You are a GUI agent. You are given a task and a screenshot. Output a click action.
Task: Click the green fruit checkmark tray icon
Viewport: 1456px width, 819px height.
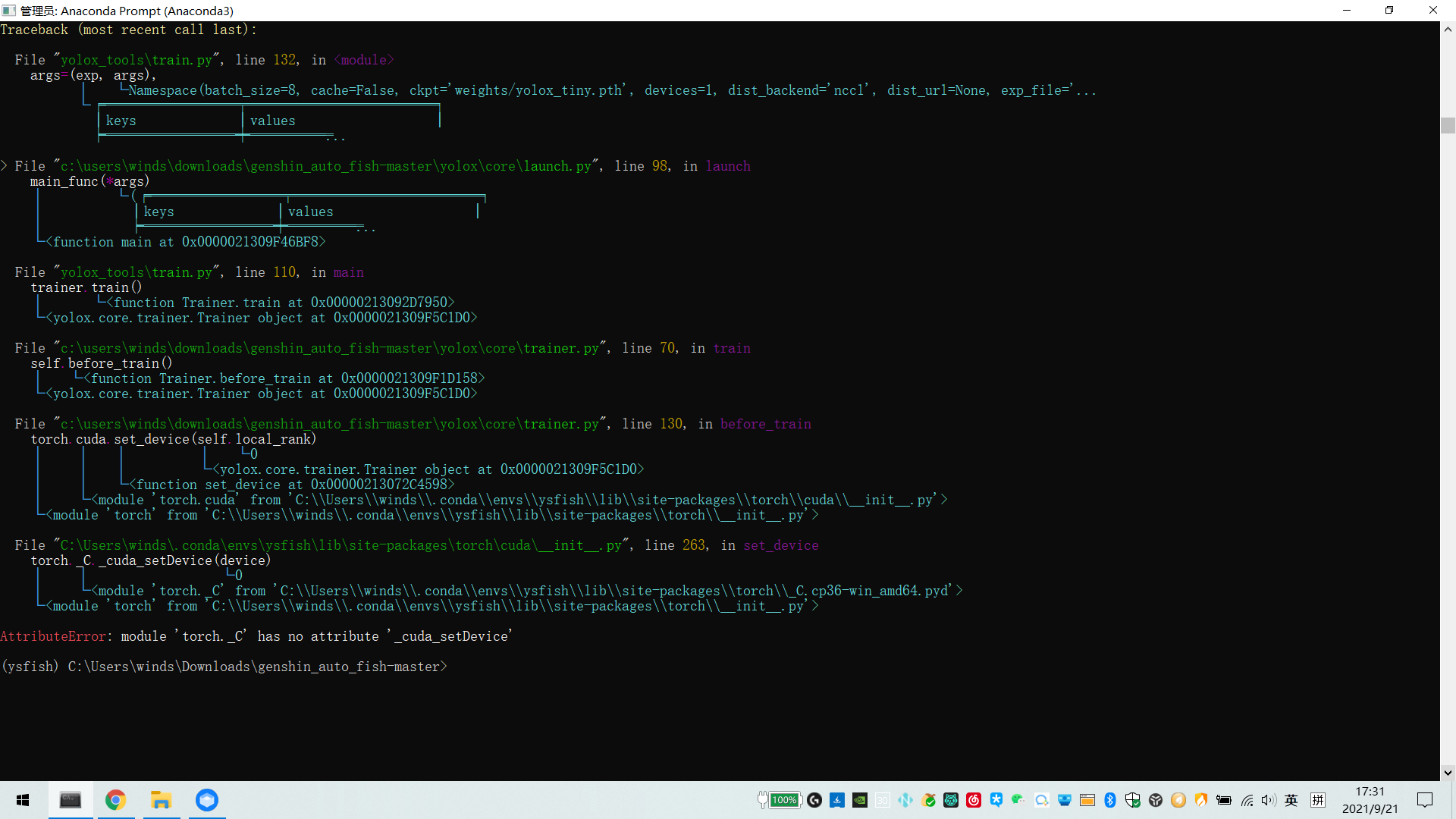(928, 800)
